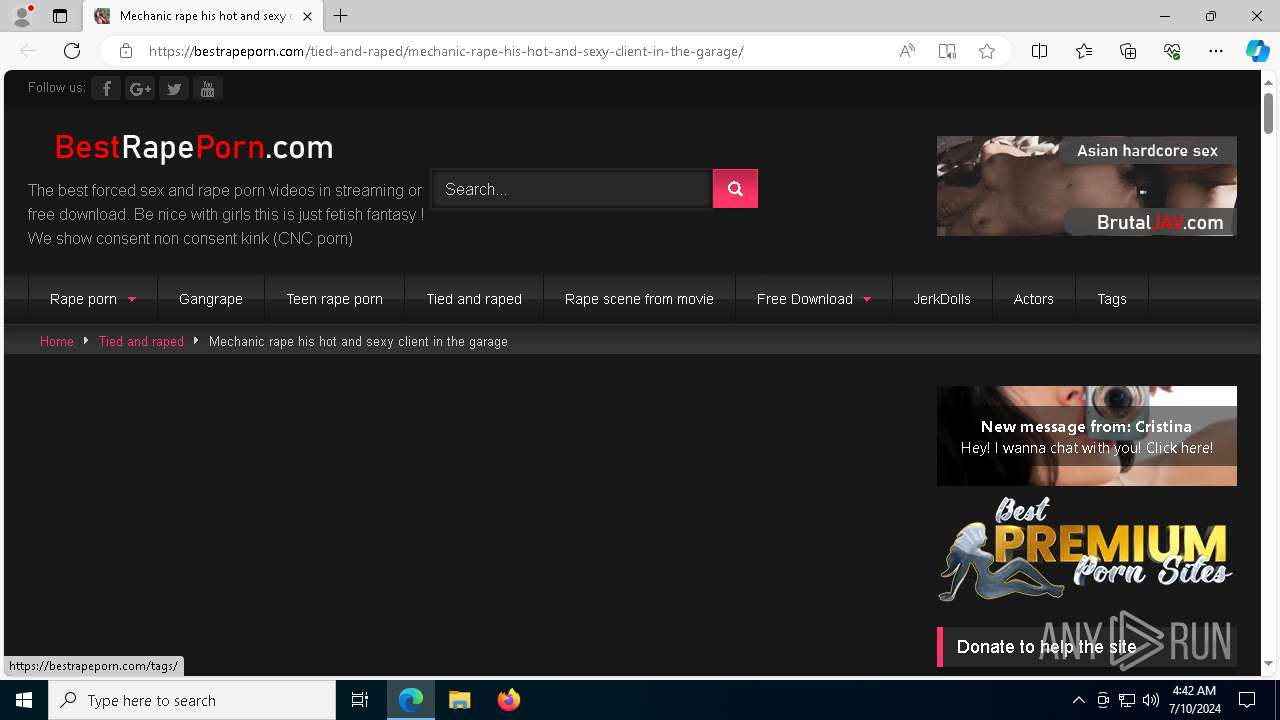
Task: Open the Copilot sidebar icon
Action: 1257,51
